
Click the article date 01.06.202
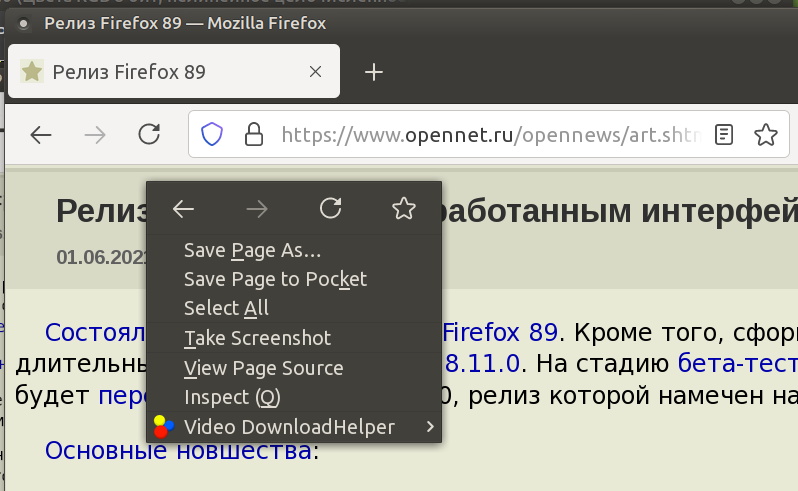click(101, 257)
